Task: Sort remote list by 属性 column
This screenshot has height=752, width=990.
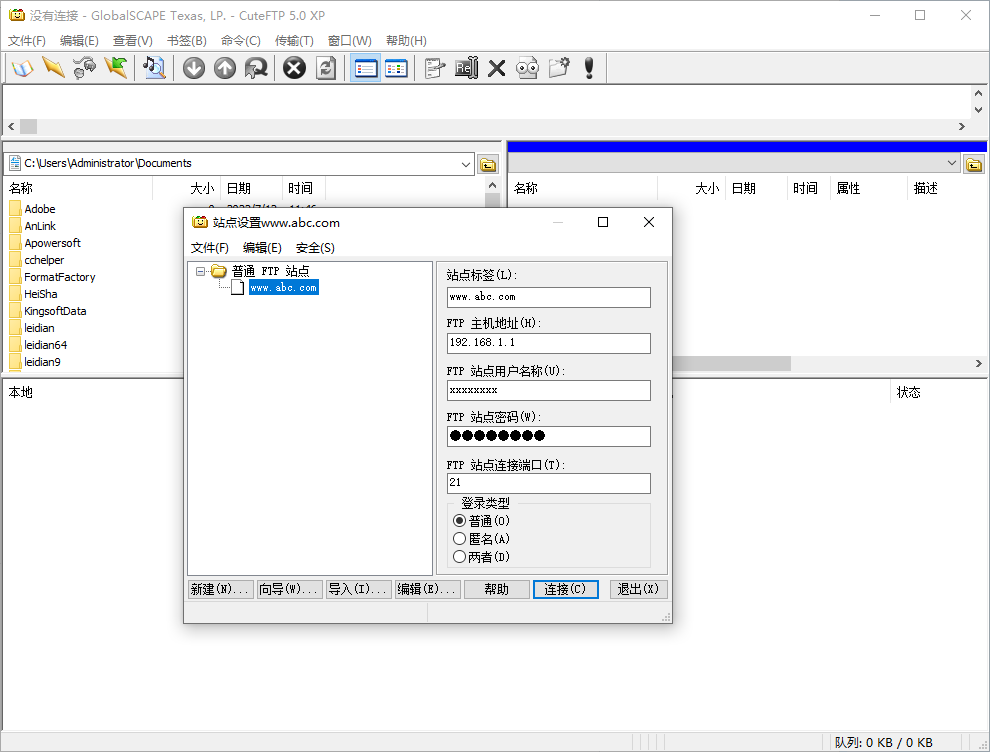Action: (x=868, y=188)
